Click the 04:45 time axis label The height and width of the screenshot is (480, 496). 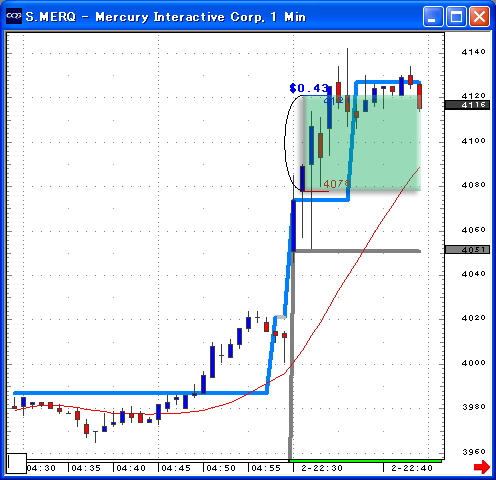tap(176, 468)
